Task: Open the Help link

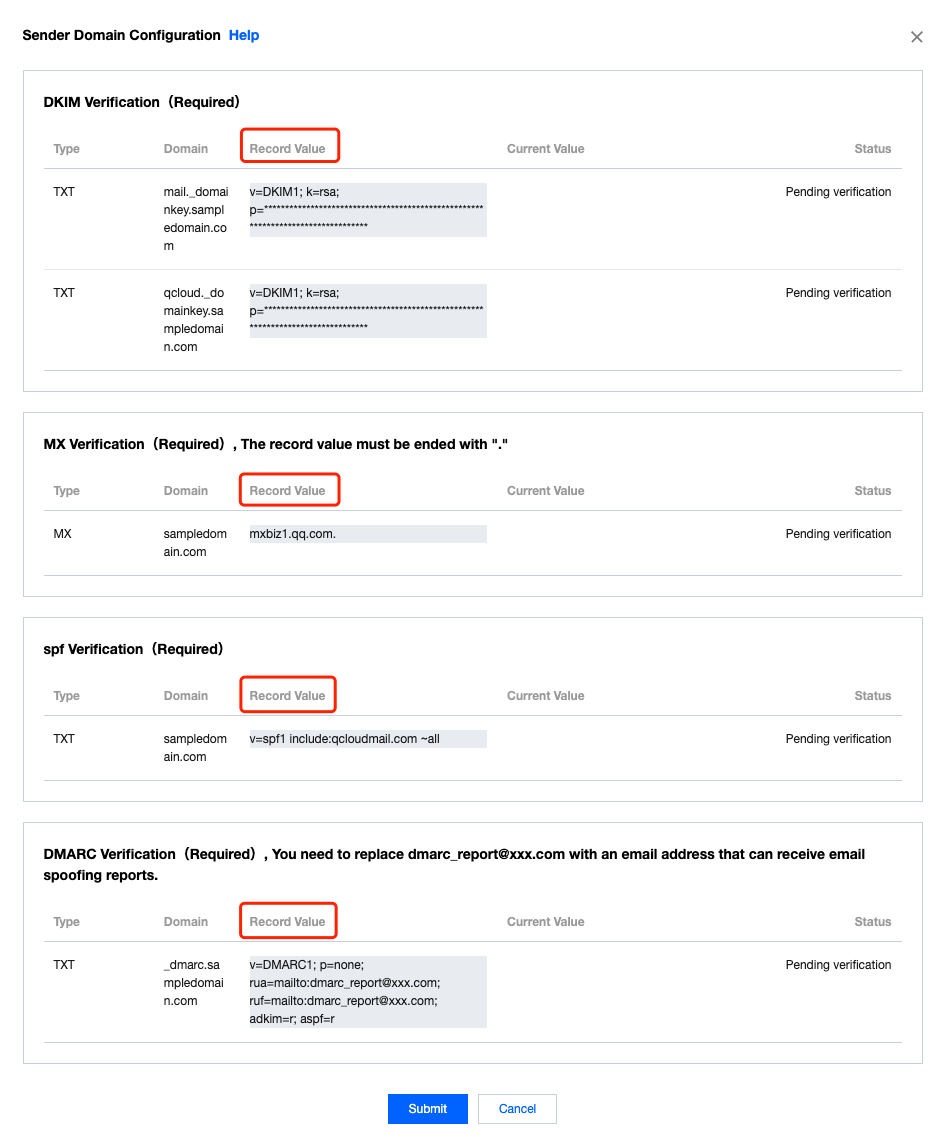Action: coord(244,36)
